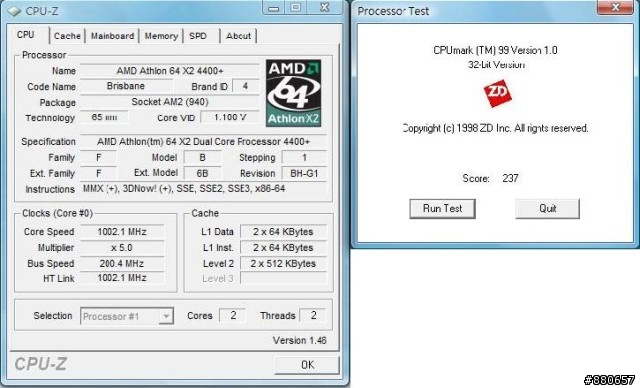Click the Stepping value 1
Image resolution: width=640 pixels, height=388 pixels.
(304, 157)
